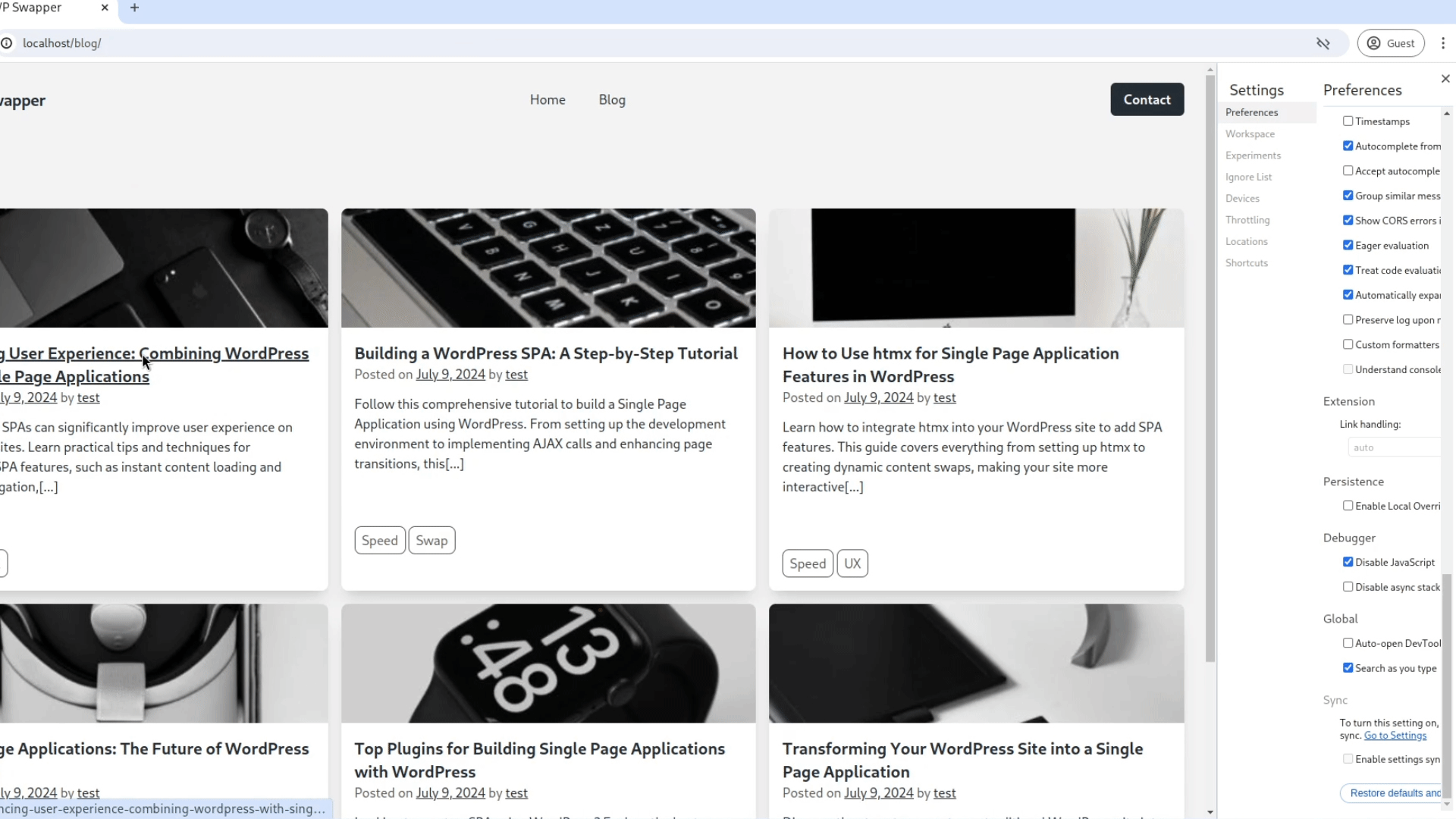Click the Devices settings icon
The height and width of the screenshot is (819, 1456).
click(1242, 197)
